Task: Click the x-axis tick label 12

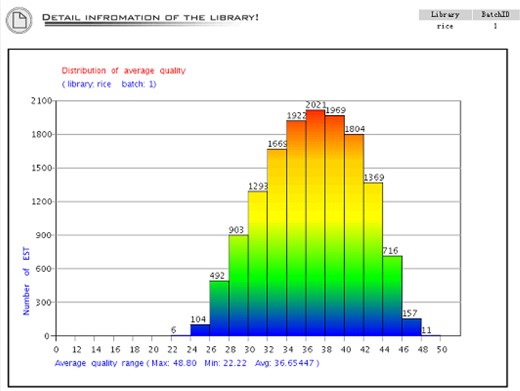Action: click(77, 349)
